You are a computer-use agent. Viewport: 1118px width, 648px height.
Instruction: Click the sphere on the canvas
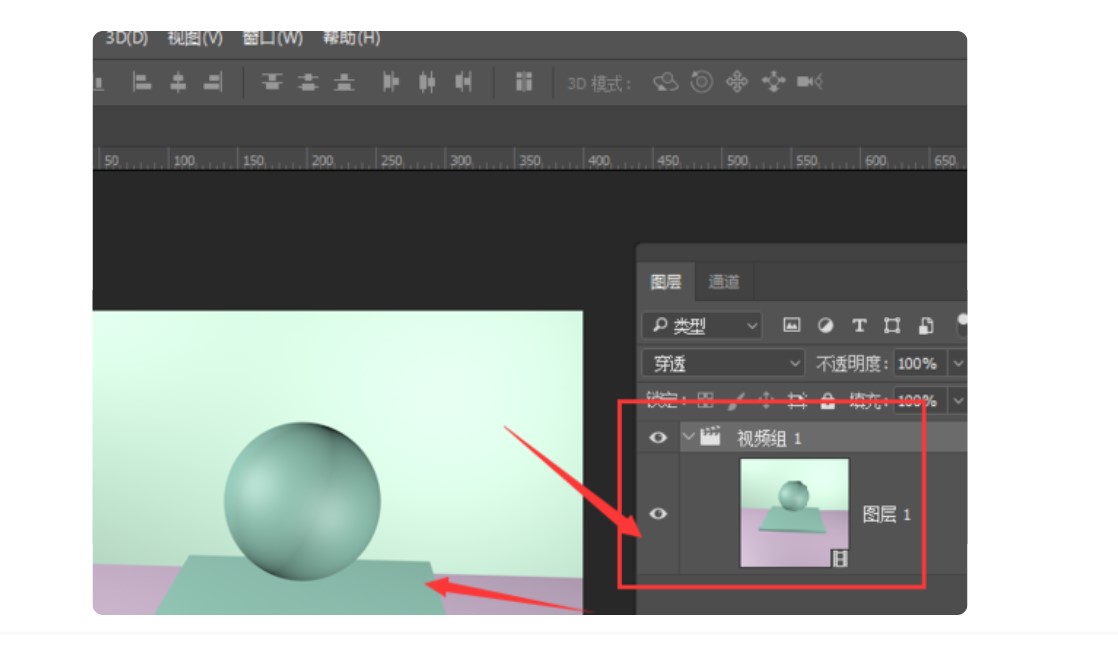click(x=302, y=500)
